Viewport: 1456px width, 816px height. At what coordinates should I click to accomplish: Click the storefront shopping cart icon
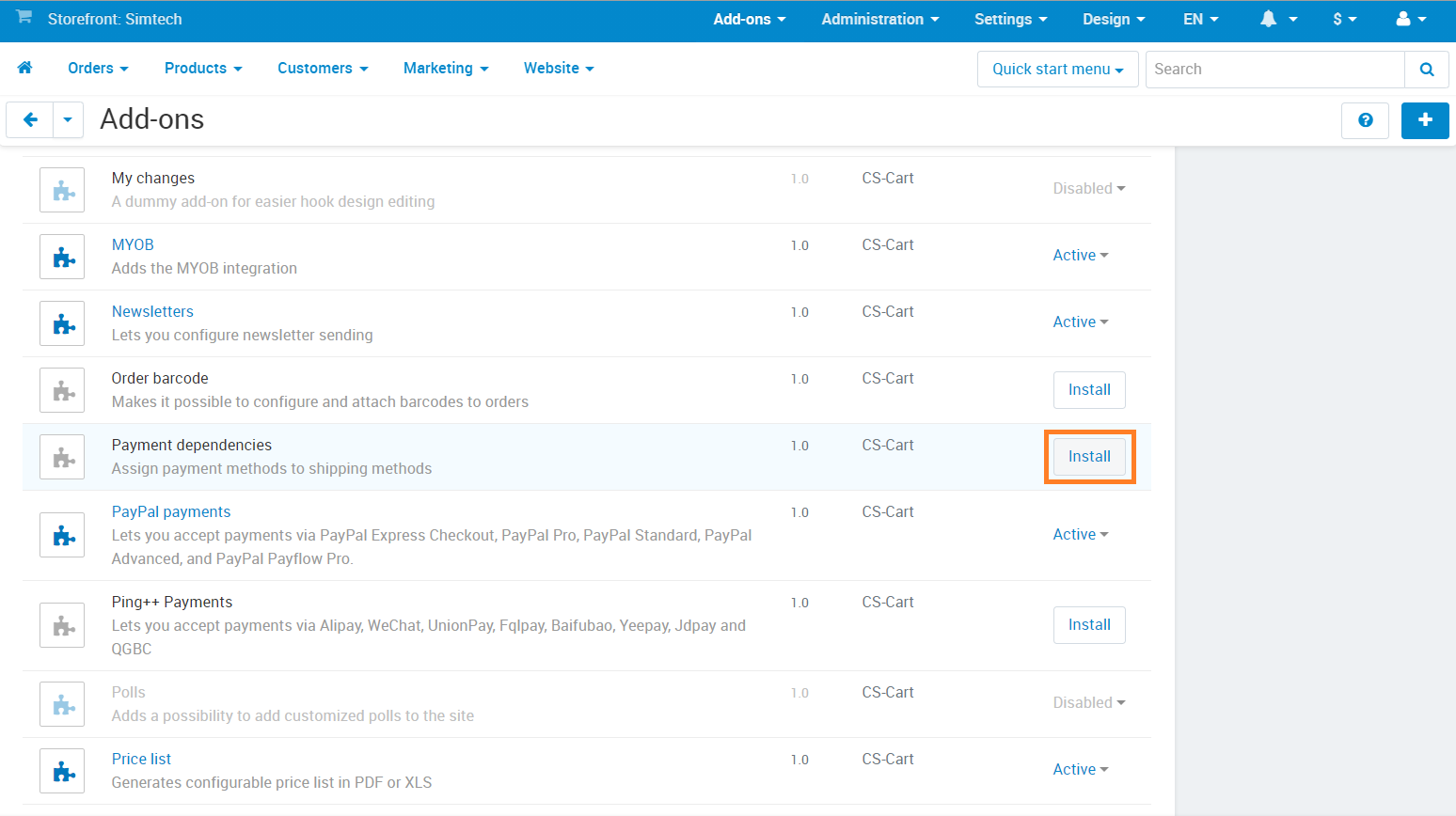24,18
